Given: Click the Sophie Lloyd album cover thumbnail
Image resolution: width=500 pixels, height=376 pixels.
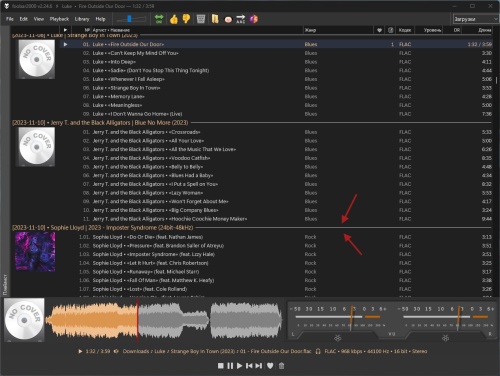Looking at the screenshot, I should 35,252.
